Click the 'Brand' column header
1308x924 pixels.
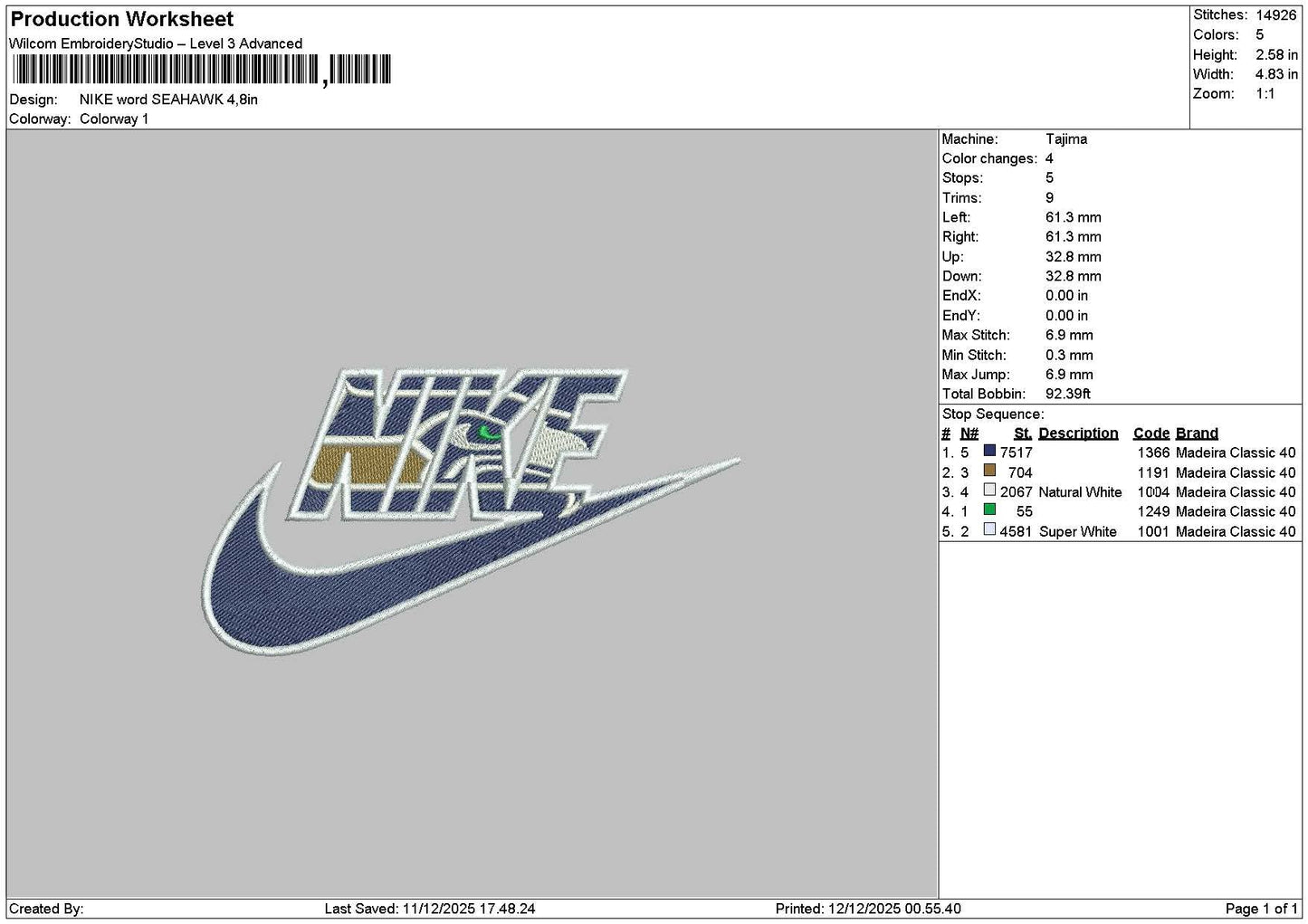(x=1197, y=433)
